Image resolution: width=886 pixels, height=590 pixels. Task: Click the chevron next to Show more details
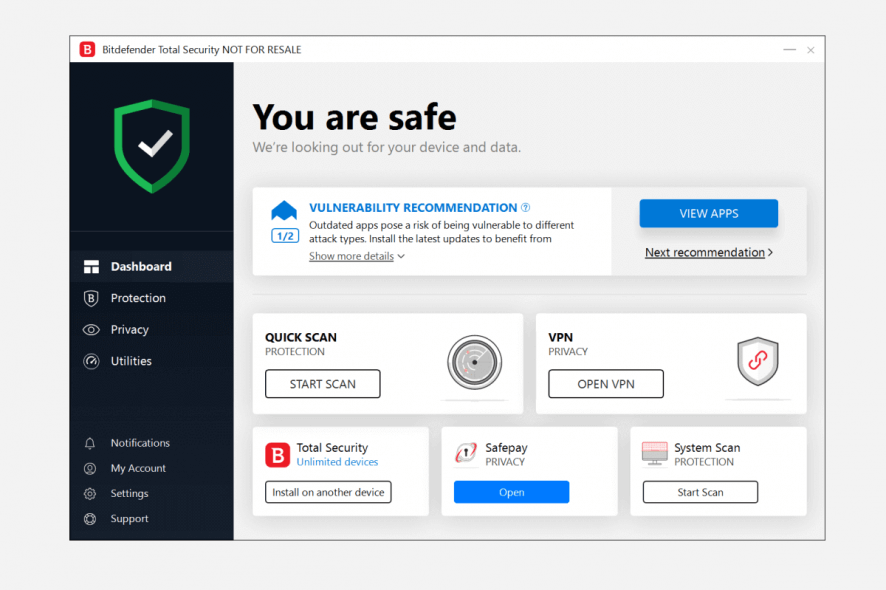(401, 256)
